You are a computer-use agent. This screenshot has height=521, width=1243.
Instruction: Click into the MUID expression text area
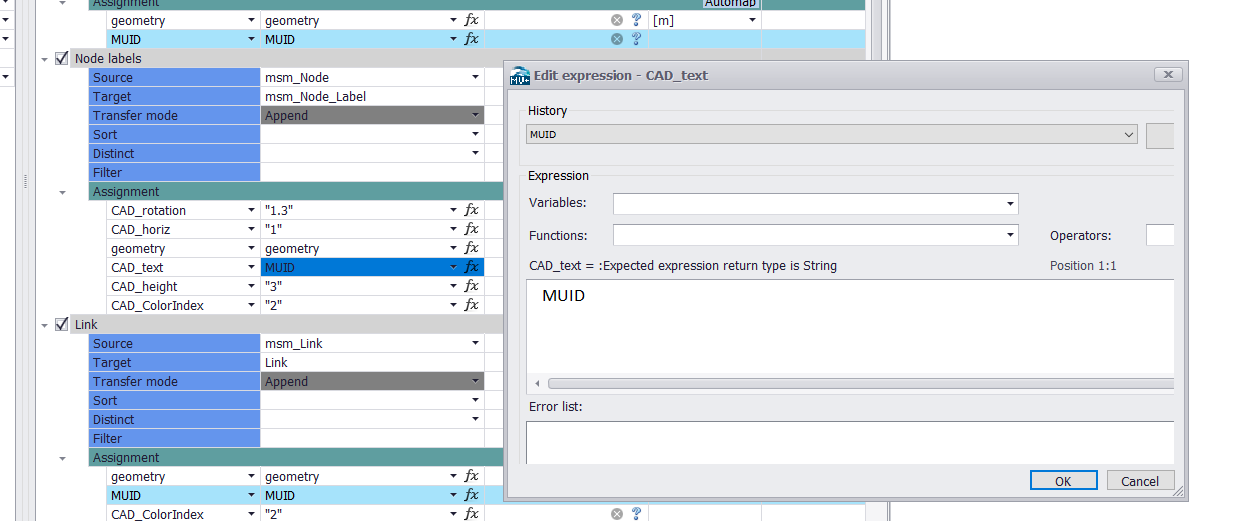coord(850,326)
